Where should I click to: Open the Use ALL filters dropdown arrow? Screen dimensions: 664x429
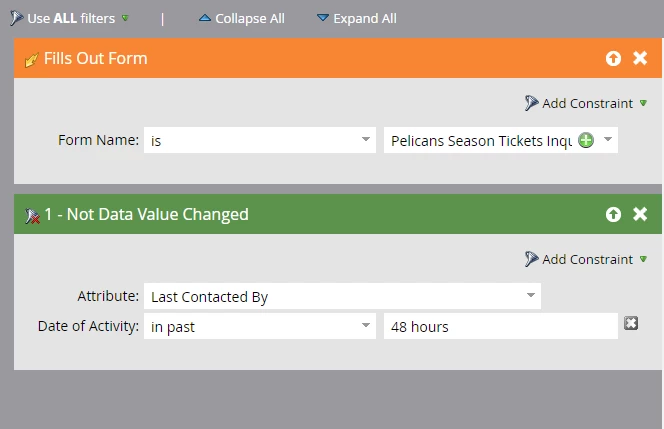tap(125, 19)
